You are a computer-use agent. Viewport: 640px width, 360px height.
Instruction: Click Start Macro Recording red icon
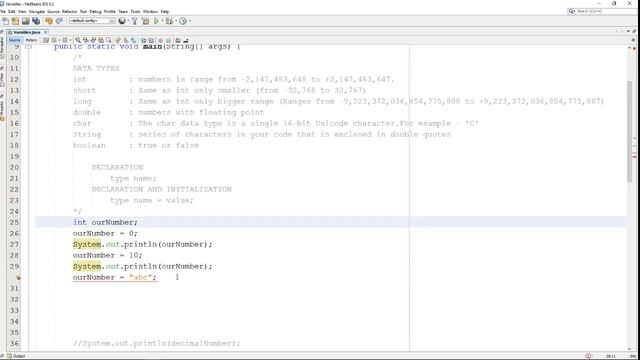coord(160,40)
